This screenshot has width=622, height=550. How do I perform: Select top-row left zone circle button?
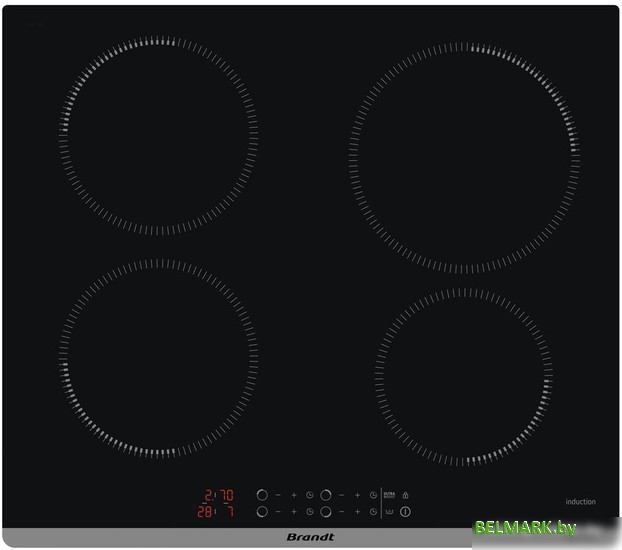point(262,495)
